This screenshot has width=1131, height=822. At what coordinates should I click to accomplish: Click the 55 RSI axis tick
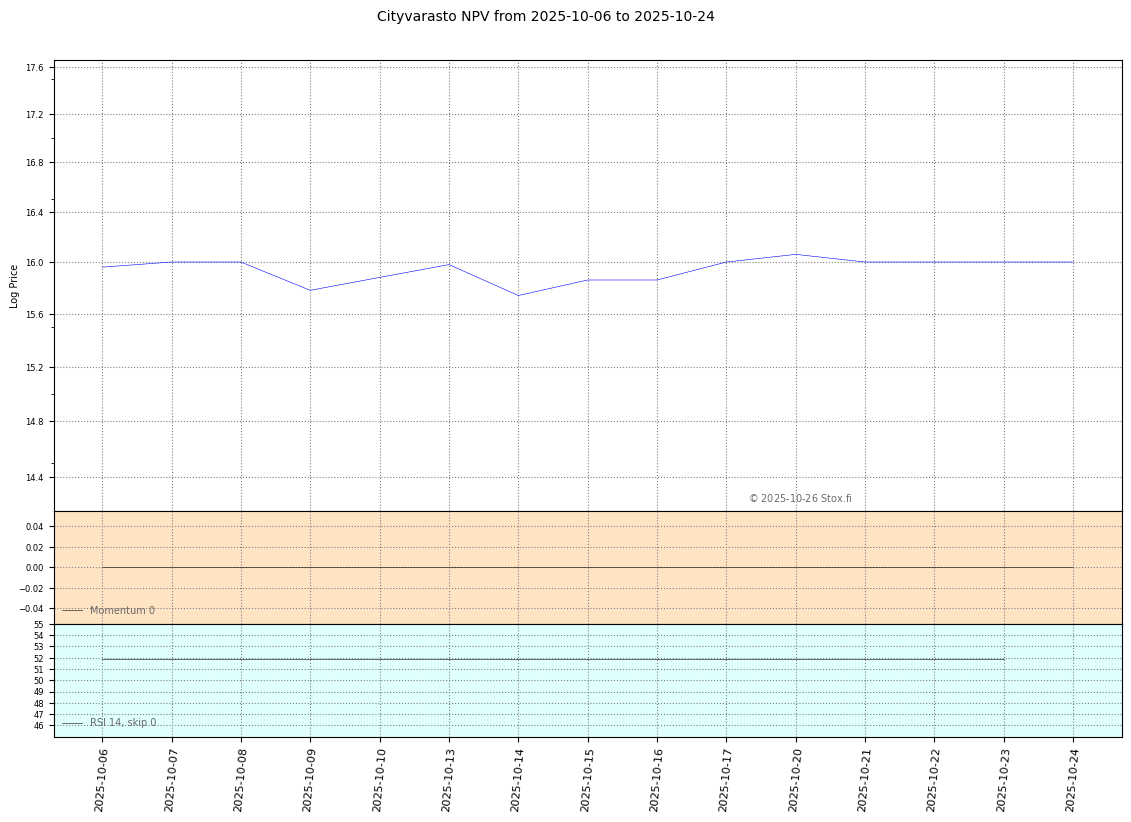click(38, 624)
